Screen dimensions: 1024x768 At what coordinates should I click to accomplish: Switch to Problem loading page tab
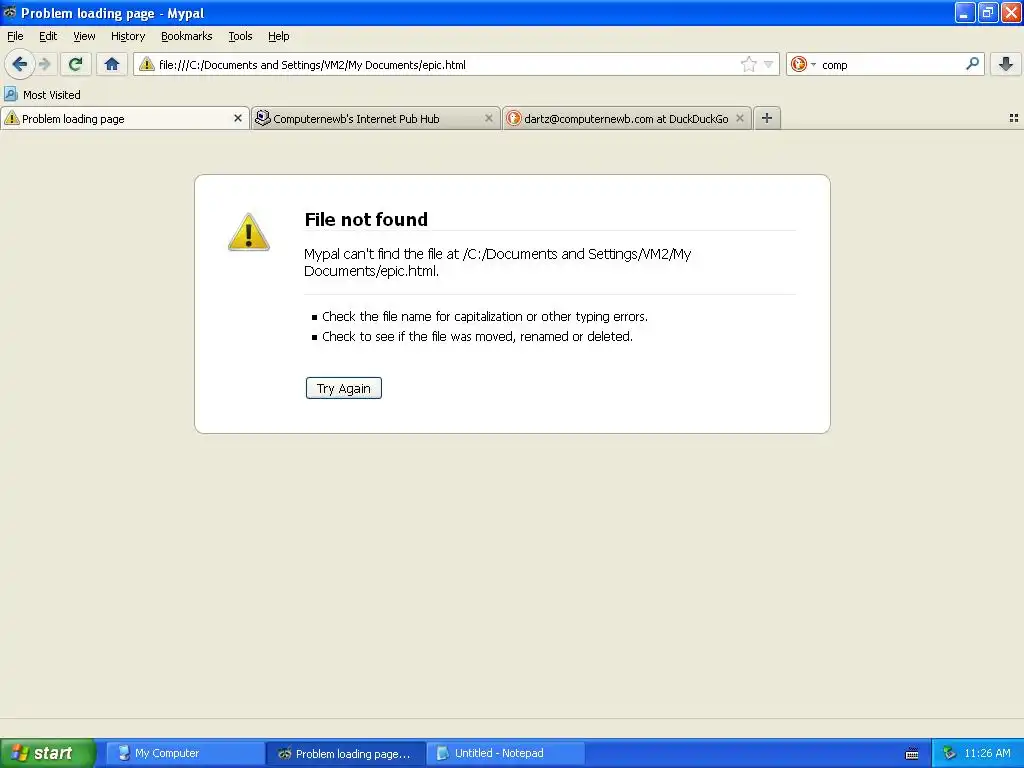pos(124,118)
